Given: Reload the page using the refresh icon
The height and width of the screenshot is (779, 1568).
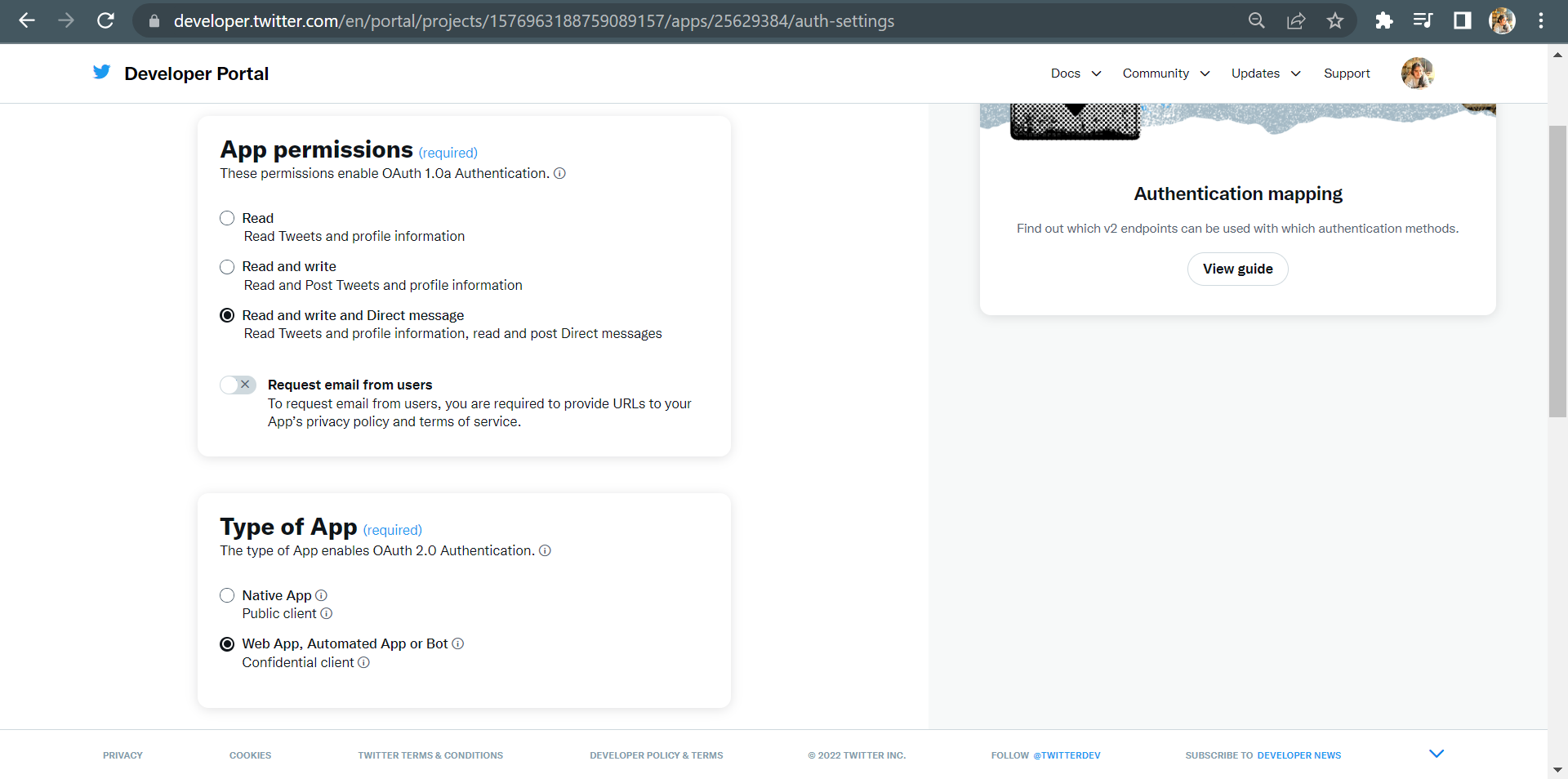Looking at the screenshot, I should click(x=105, y=20).
